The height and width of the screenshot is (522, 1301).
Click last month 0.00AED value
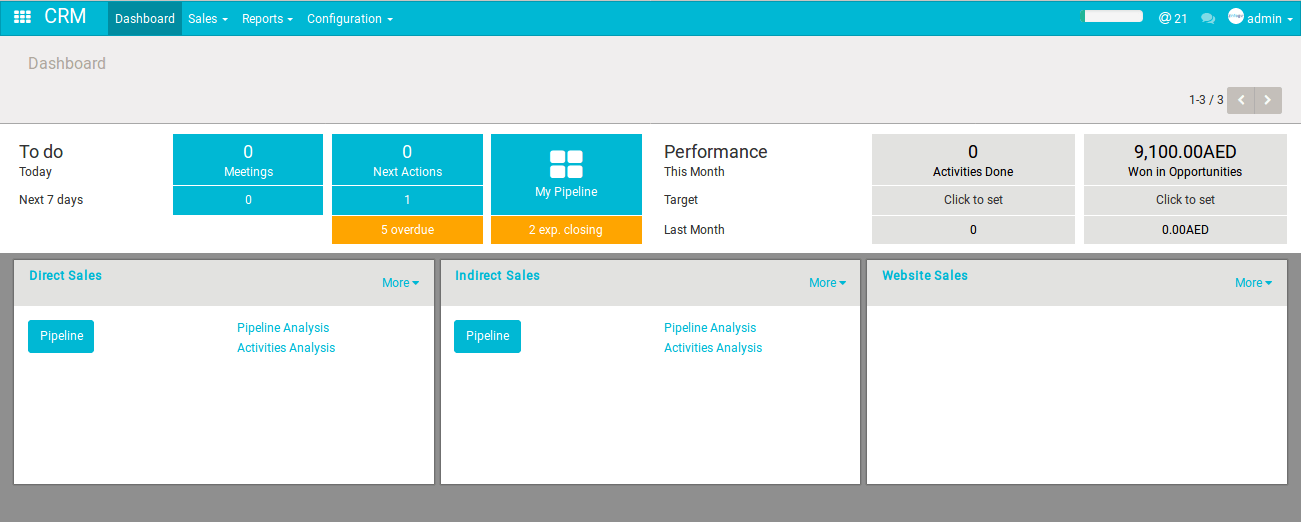[1185, 230]
